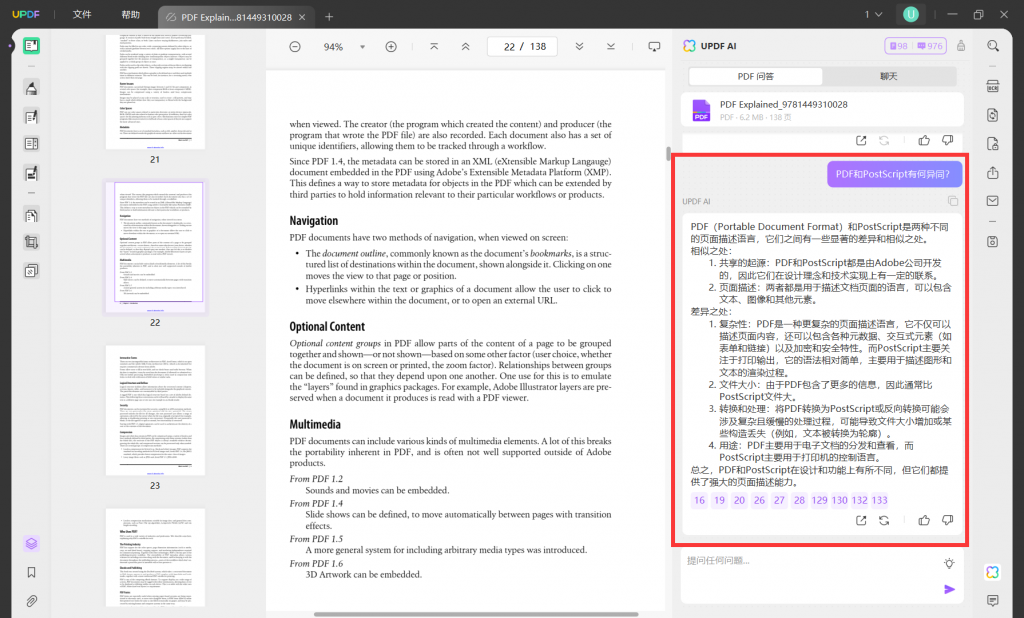Like the AI answer below page references
This screenshot has height=618, width=1024.
(924, 521)
